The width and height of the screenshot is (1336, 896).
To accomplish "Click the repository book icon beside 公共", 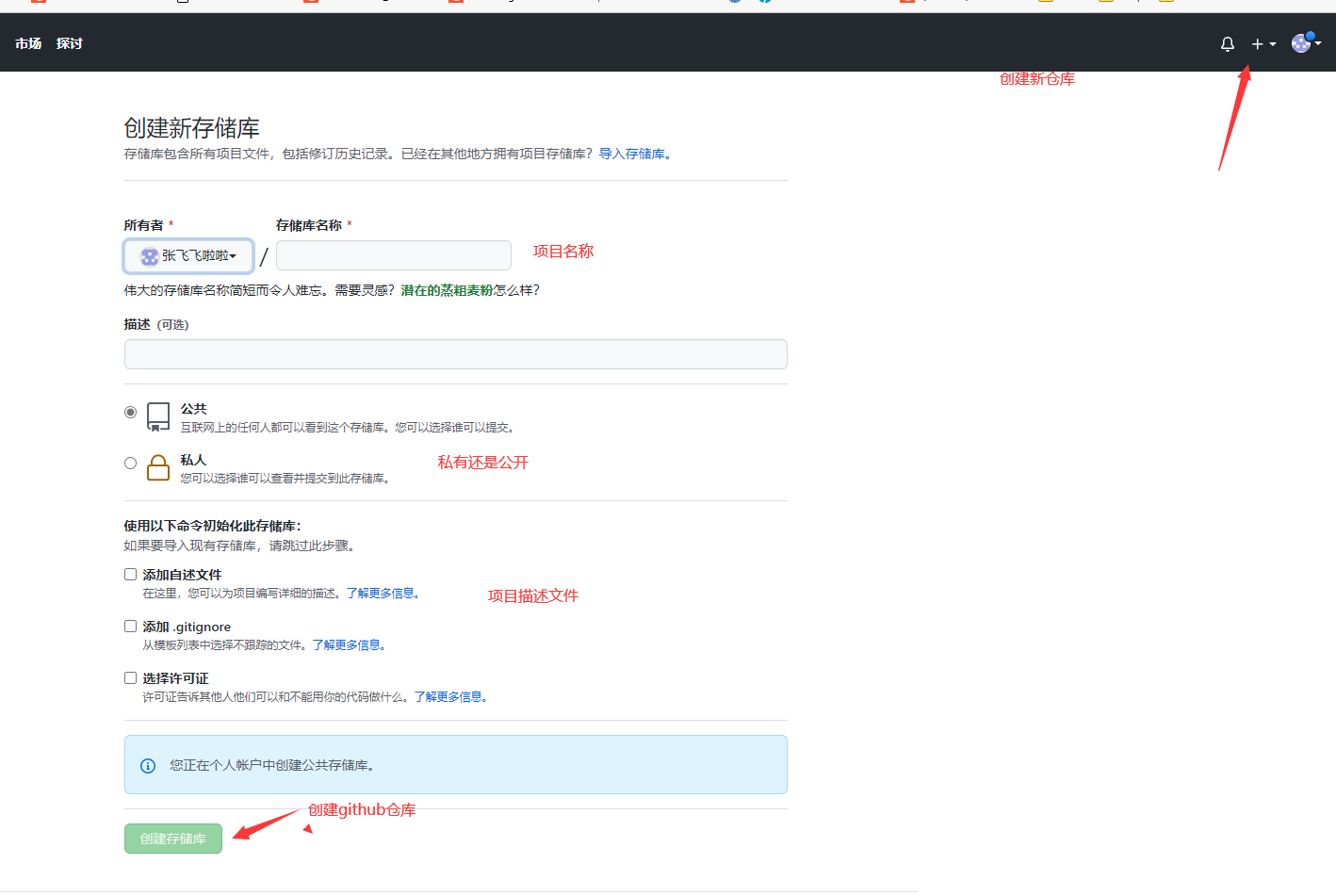I will (157, 416).
